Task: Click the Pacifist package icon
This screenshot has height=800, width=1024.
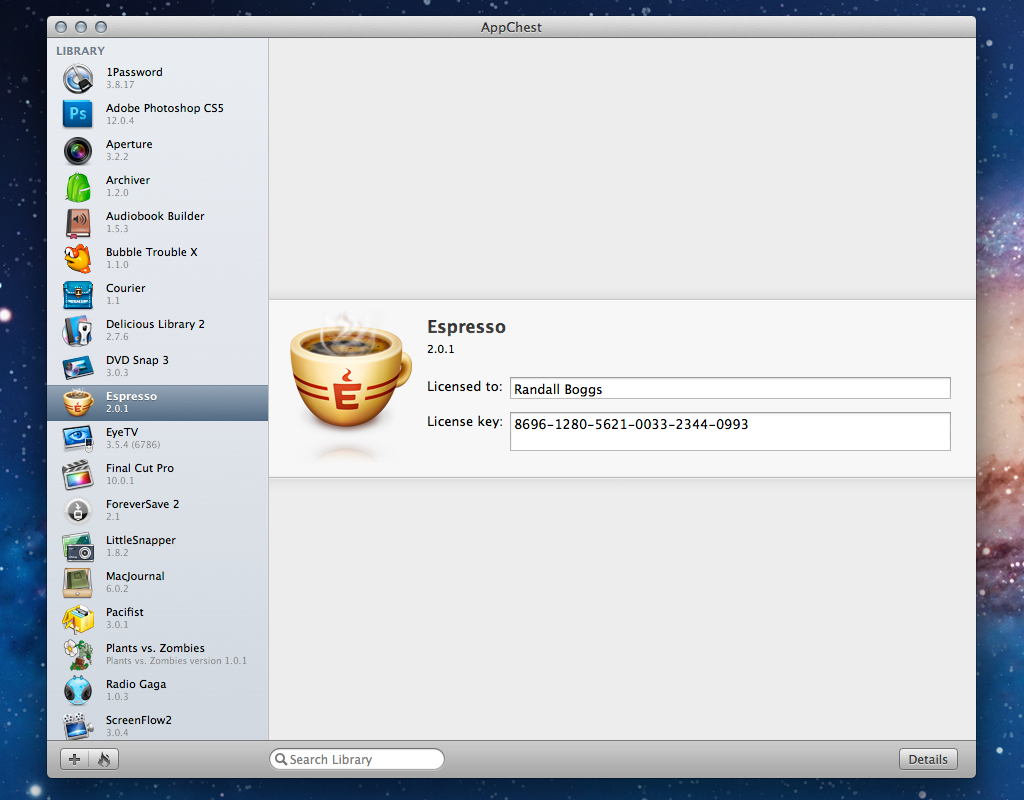Action: pyautogui.click(x=78, y=618)
